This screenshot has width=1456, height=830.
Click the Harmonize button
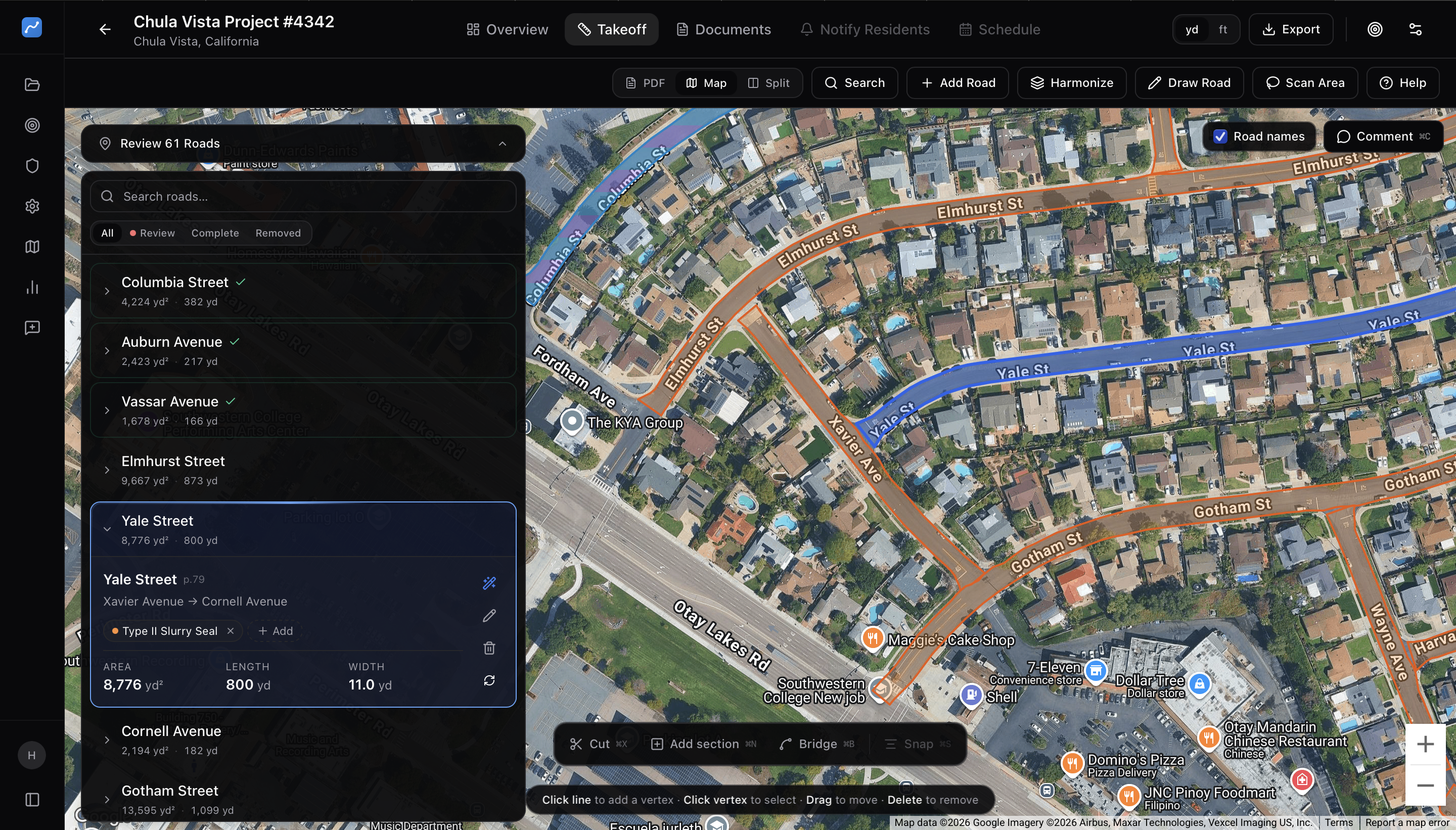(1071, 83)
